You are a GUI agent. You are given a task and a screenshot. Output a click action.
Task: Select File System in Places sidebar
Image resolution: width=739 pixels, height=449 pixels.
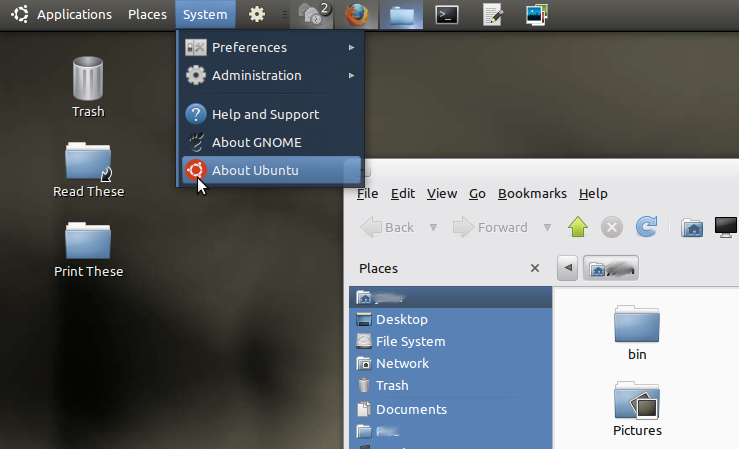(451, 342)
